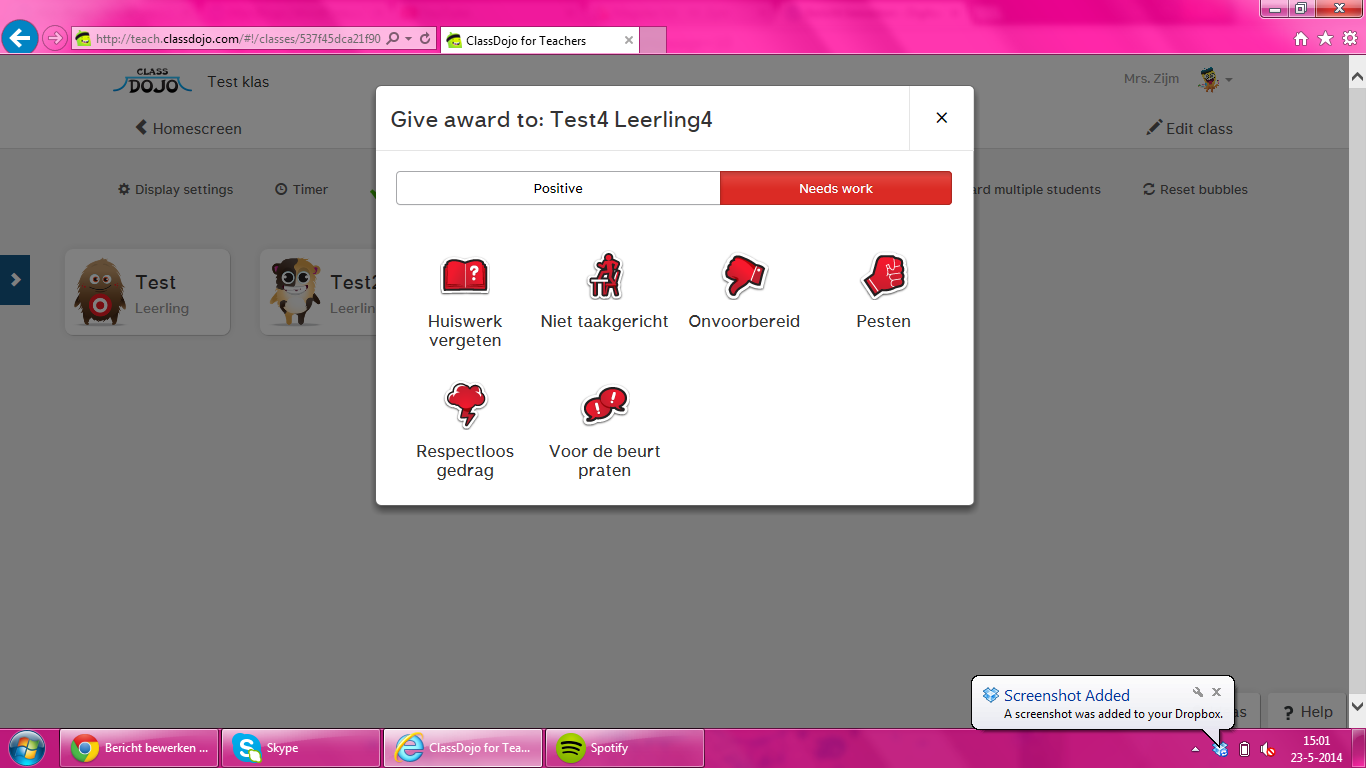This screenshot has width=1366, height=768.
Task: Choose the Niet taakgericht desk icon
Action: [604, 276]
